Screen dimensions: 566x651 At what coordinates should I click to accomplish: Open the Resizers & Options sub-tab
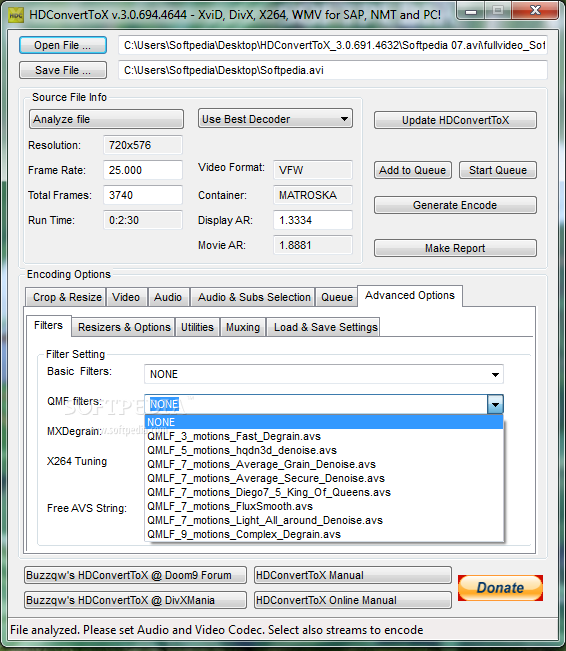tap(123, 327)
